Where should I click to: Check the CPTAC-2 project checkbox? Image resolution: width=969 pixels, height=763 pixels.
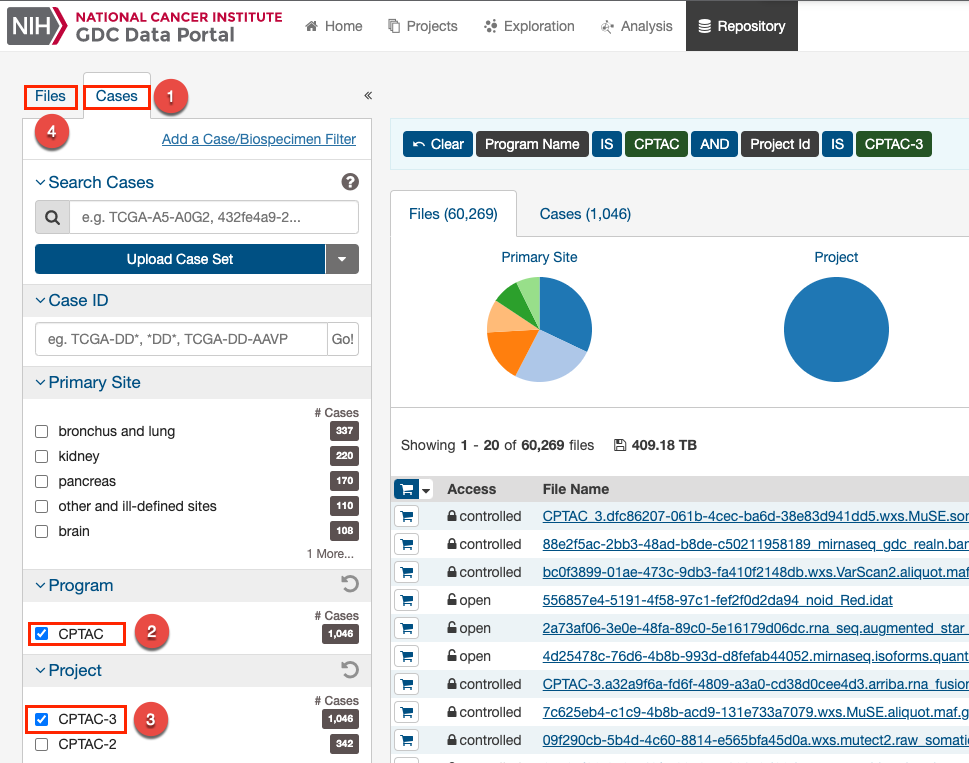(41, 744)
